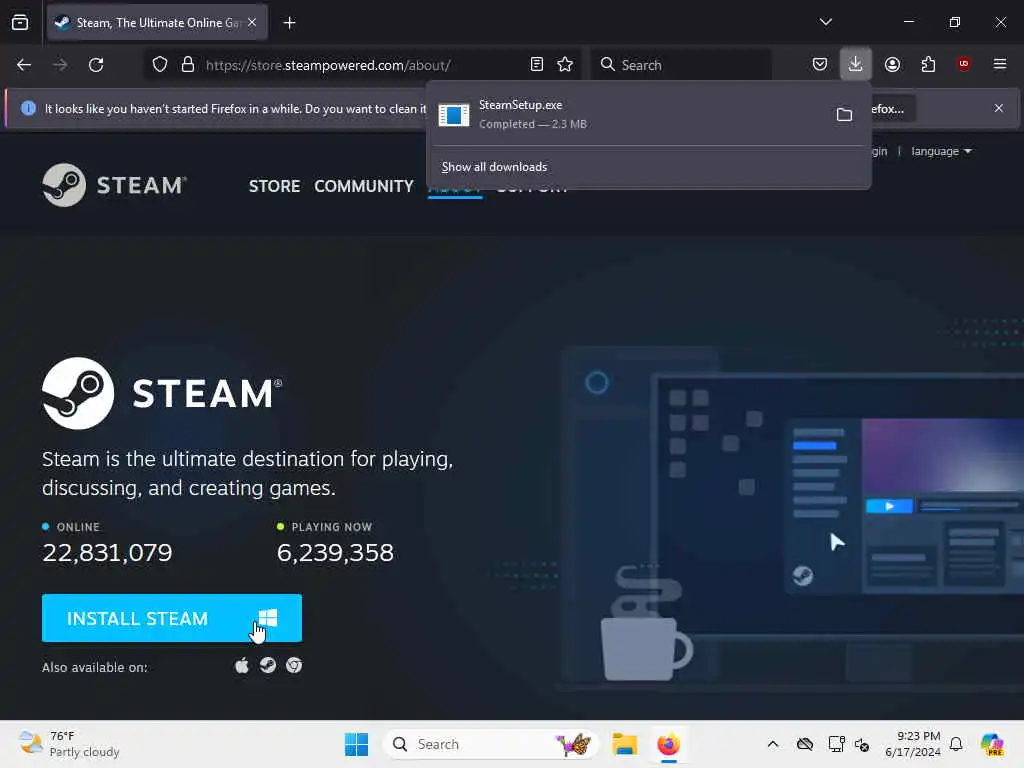The height and width of the screenshot is (768, 1024).
Task: Expand the list all tabs chevron
Action: tap(825, 22)
